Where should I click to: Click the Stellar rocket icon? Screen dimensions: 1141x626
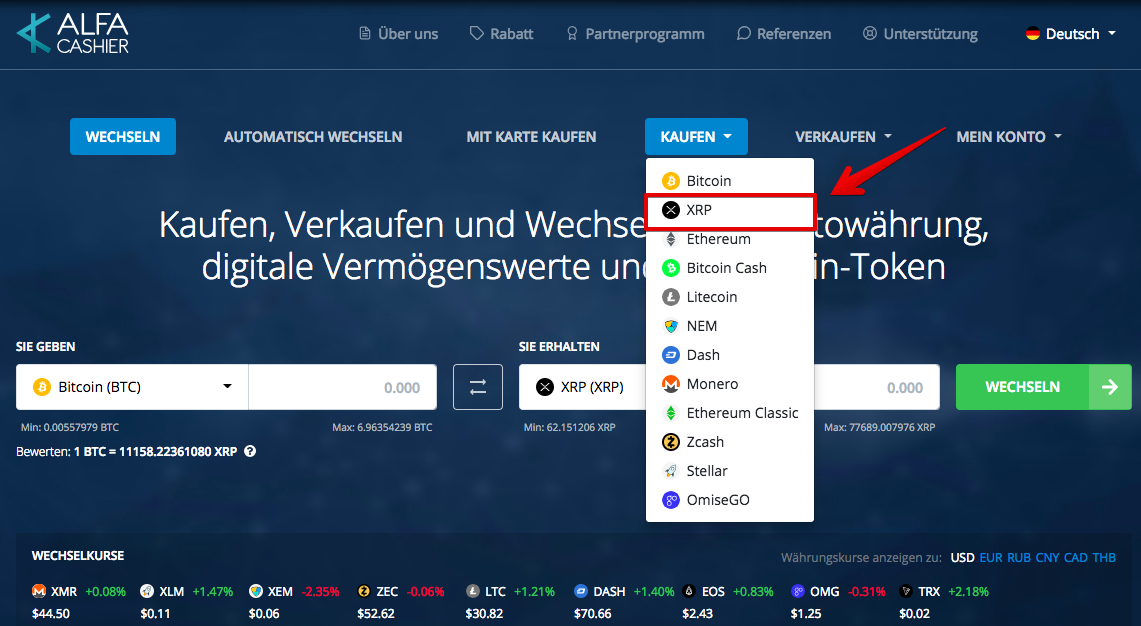[x=671, y=471]
